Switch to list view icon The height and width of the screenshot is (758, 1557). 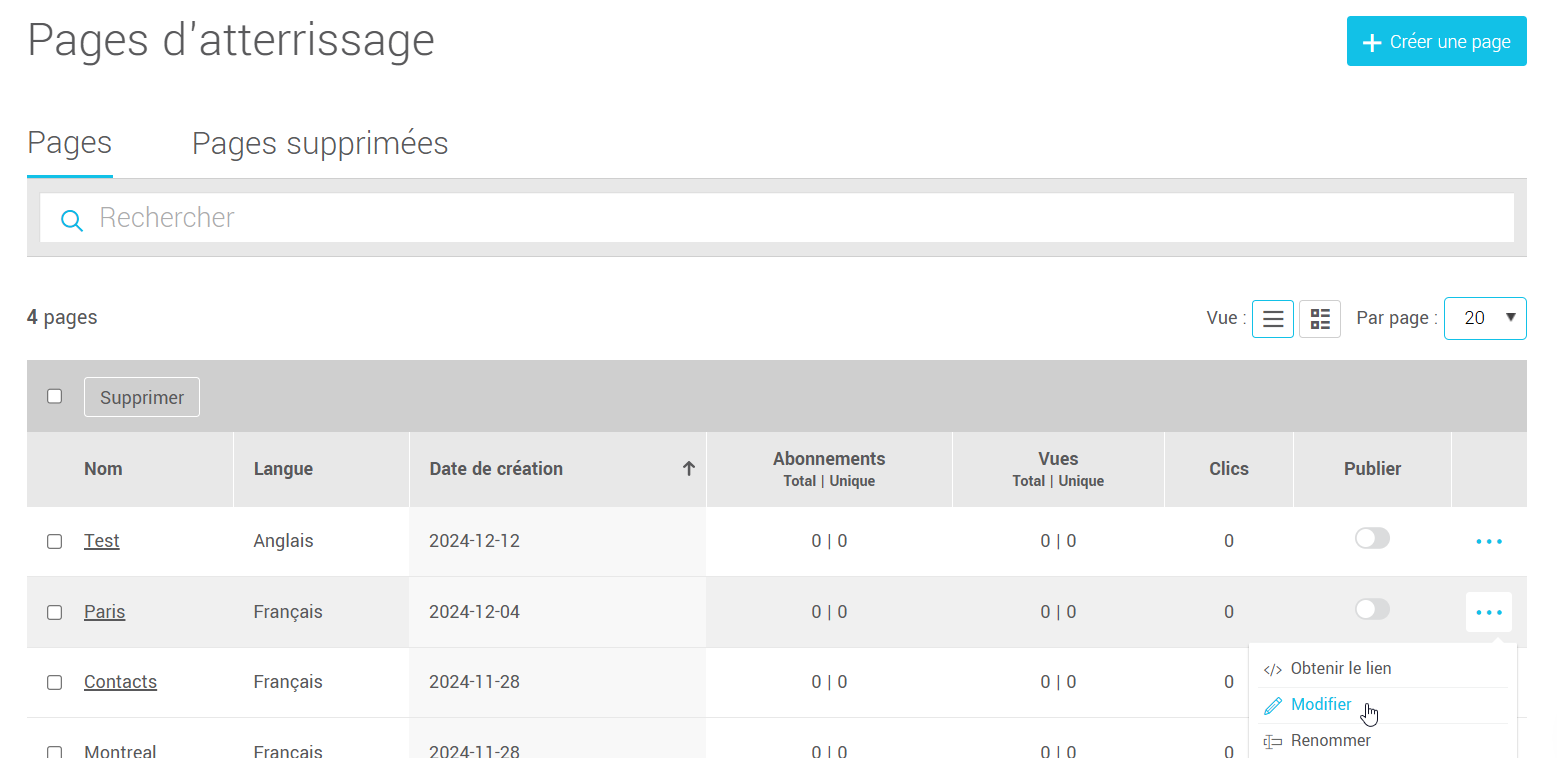coord(1272,319)
